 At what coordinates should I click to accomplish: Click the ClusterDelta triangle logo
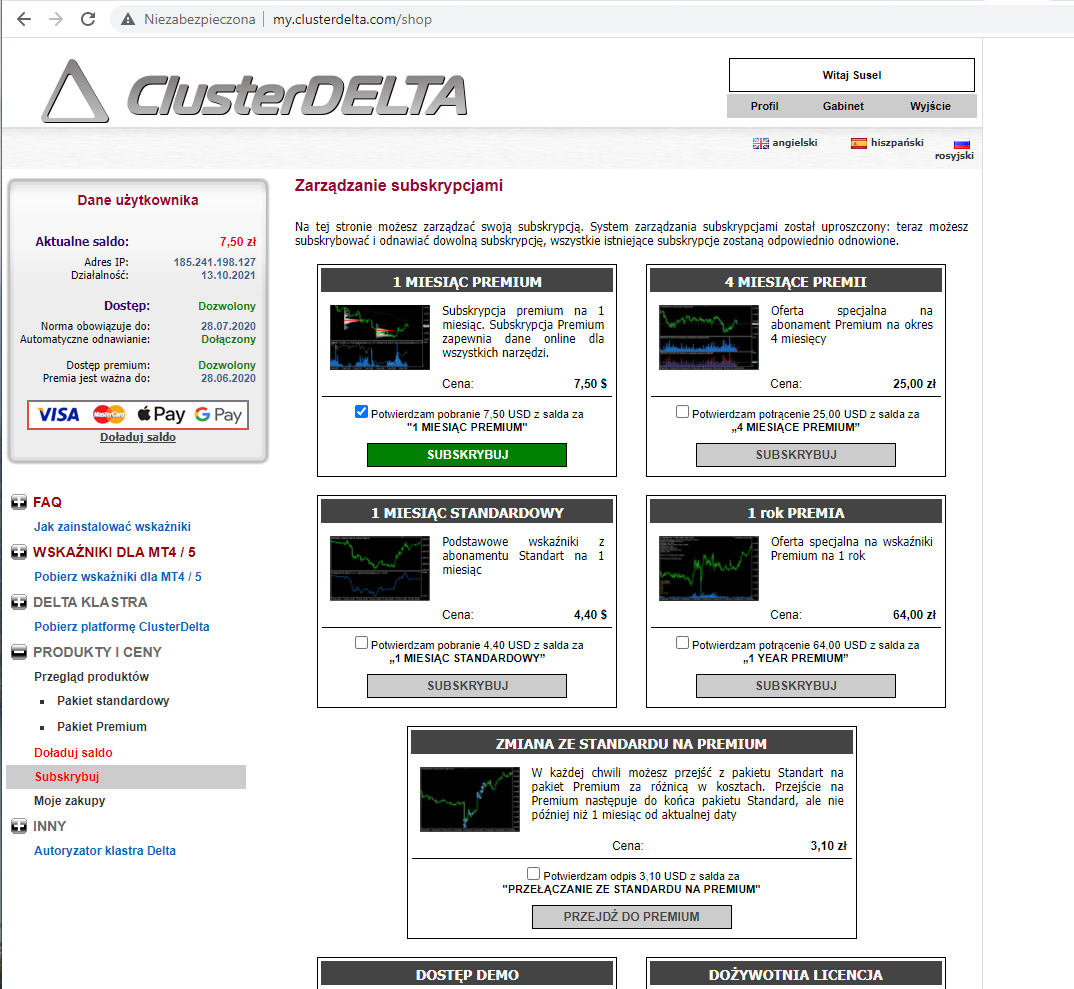pyautogui.click(x=74, y=92)
